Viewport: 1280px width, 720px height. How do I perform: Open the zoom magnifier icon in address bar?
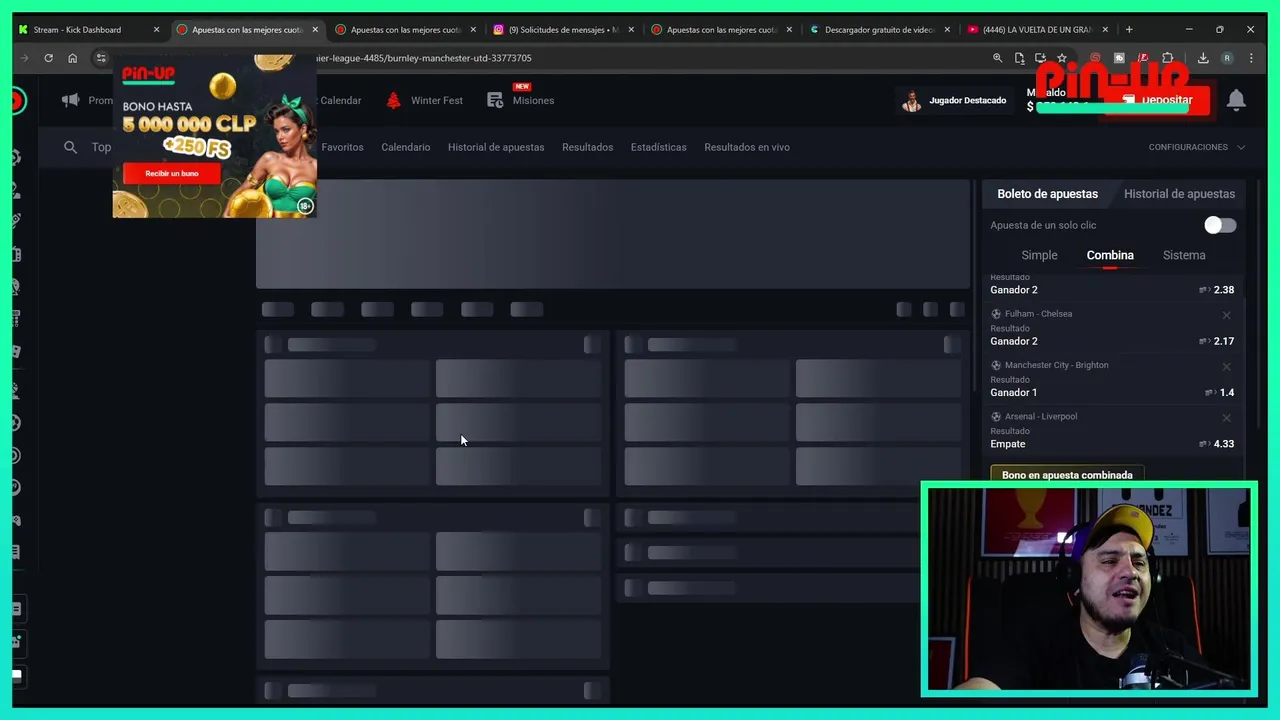coord(997,58)
